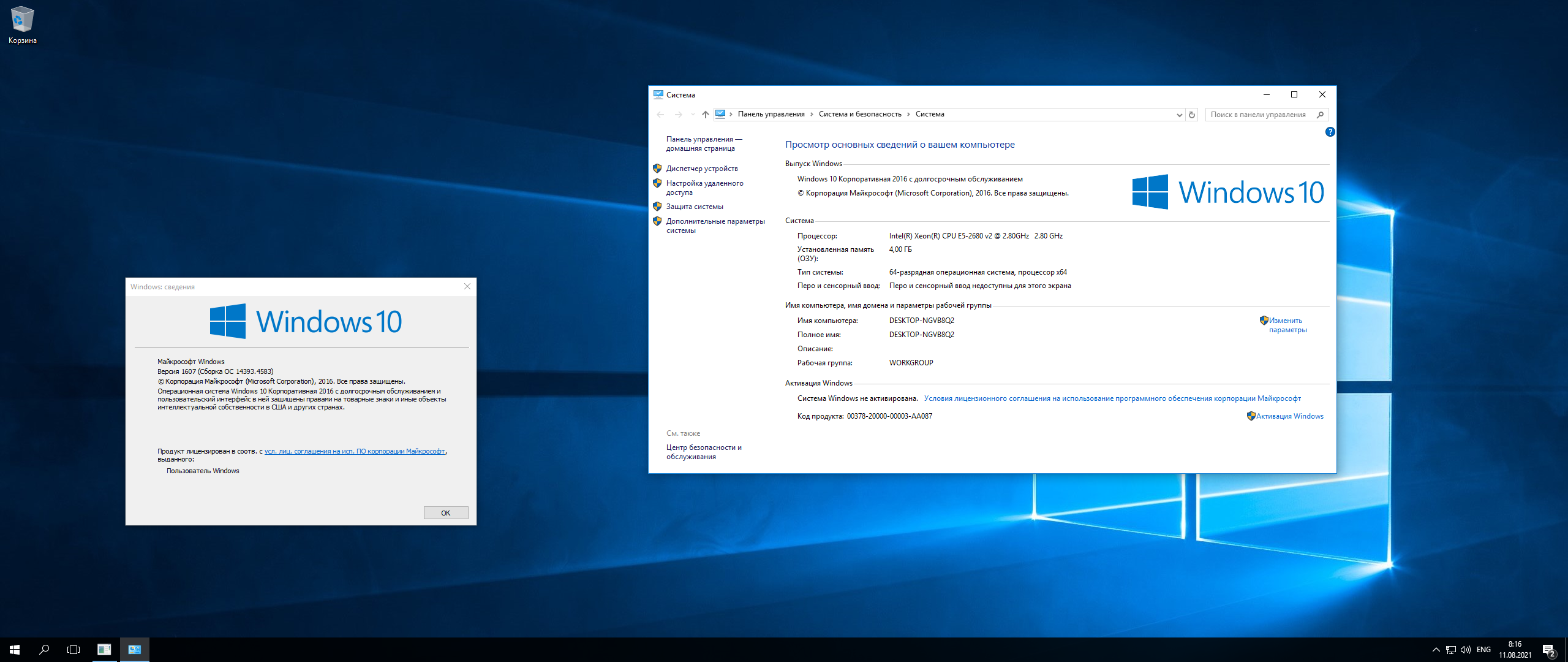Open Диспетчер устройств link
The image size is (1568, 662).
(x=702, y=169)
